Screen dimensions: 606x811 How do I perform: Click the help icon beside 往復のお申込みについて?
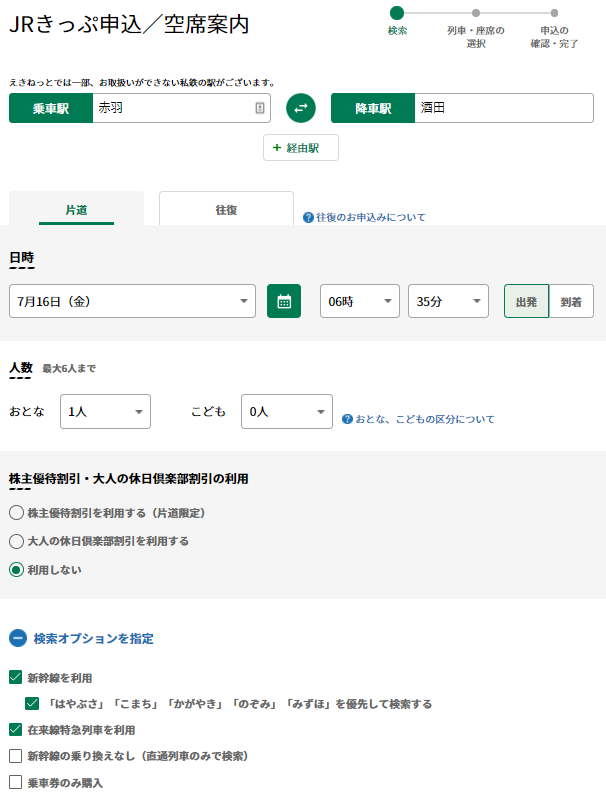pos(308,218)
